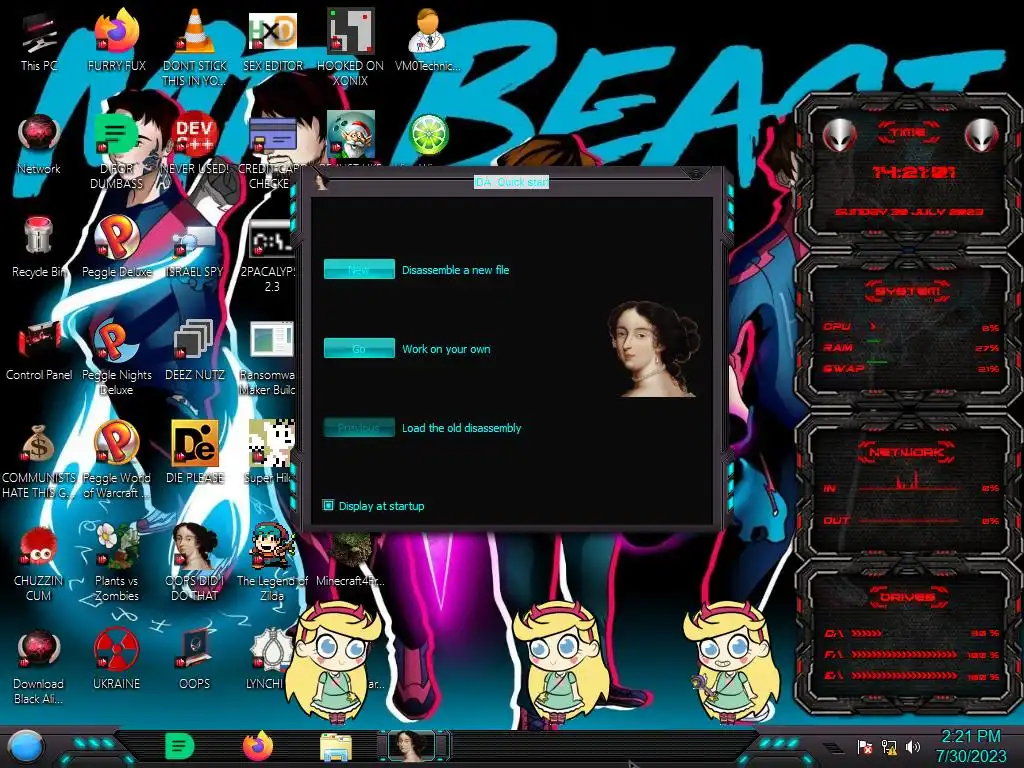Click the C:\ drive usage bar
Viewport: 1024px width, 768px height.
click(866, 633)
